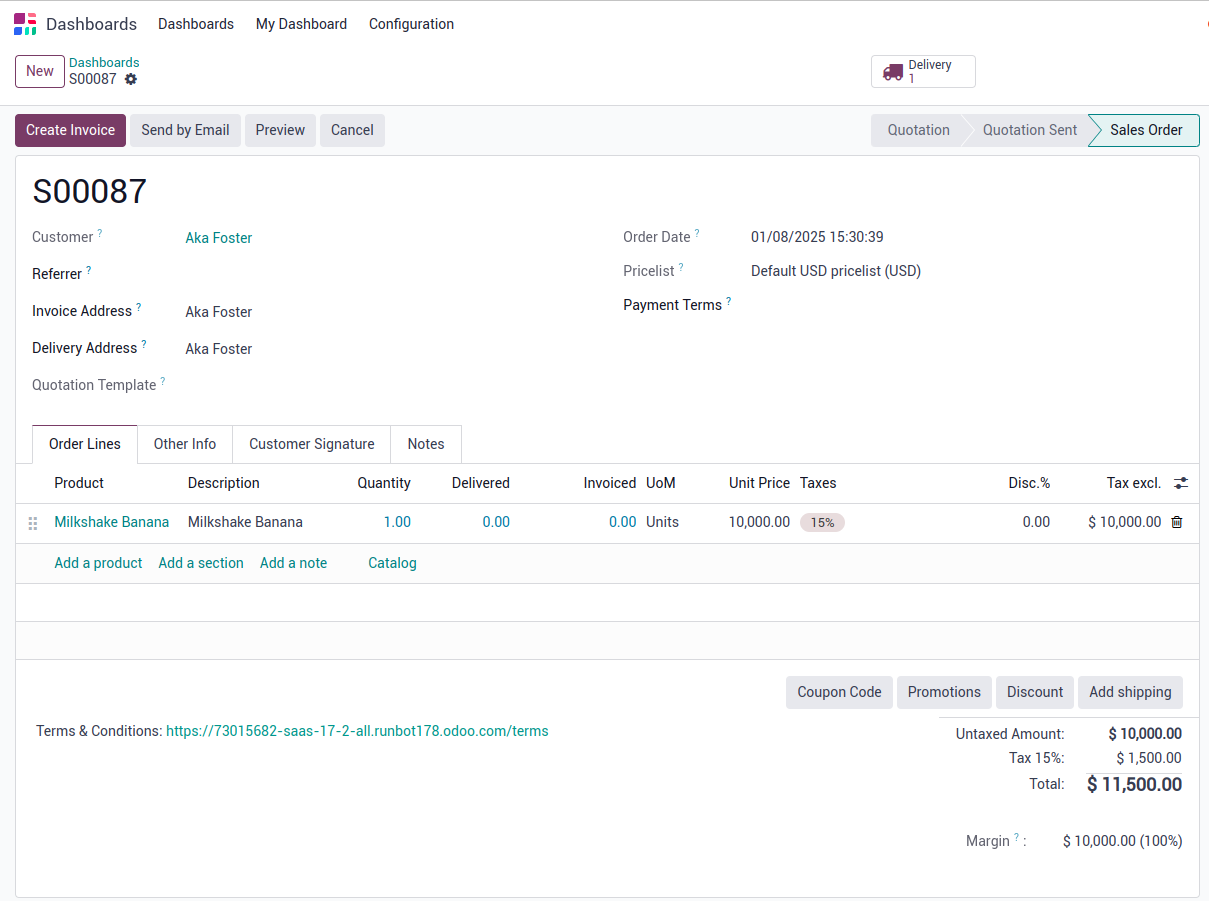The height and width of the screenshot is (901, 1209).
Task: Show the Customer field help tooltip icon
Action: click(x=100, y=234)
